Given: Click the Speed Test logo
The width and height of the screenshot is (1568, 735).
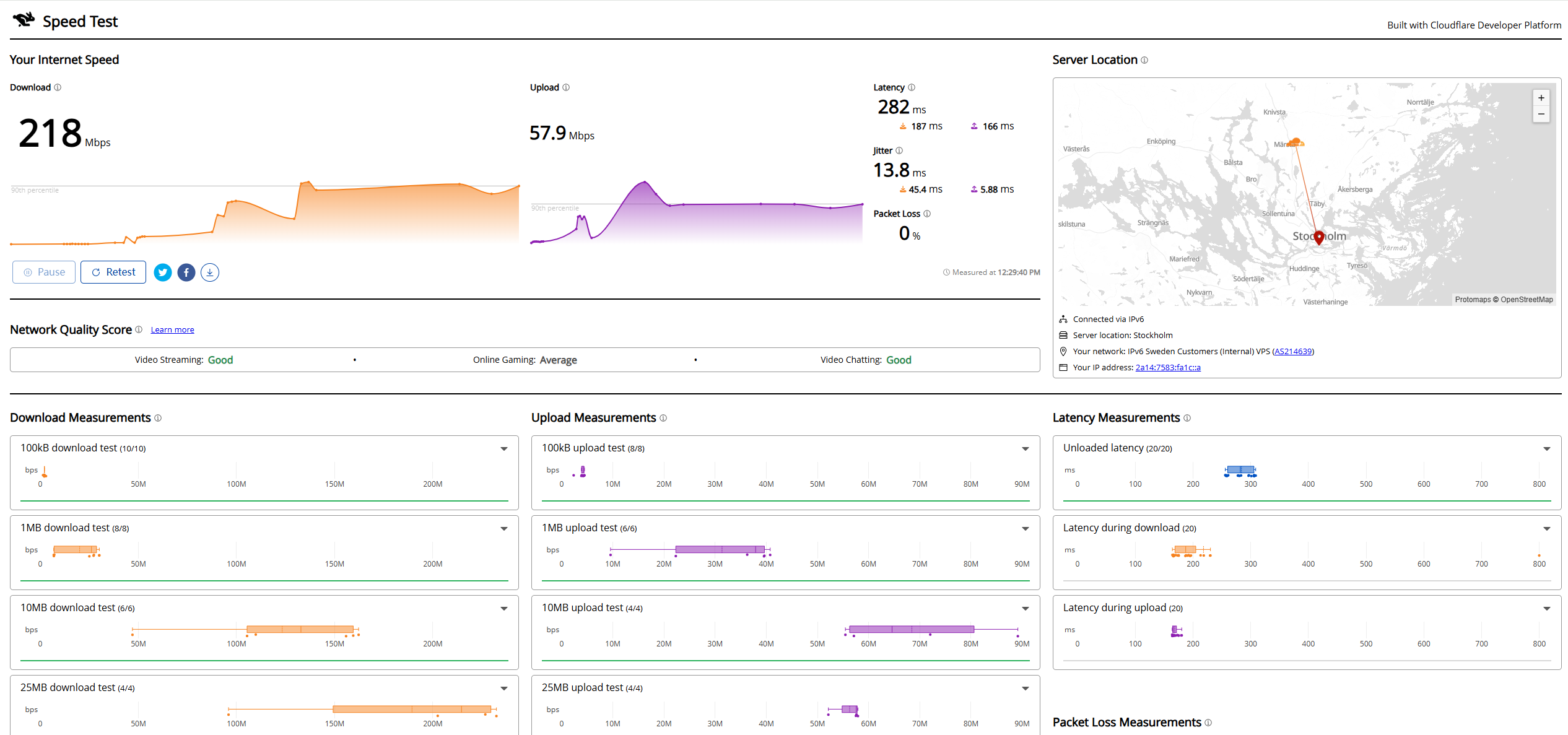Looking at the screenshot, I should tap(65, 21).
